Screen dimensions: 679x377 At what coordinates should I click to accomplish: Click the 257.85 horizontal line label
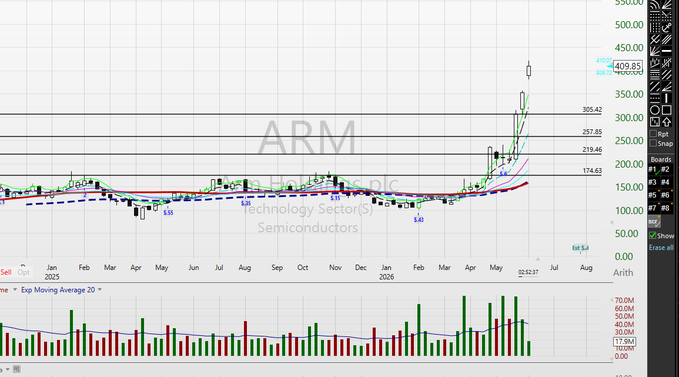pyautogui.click(x=592, y=132)
